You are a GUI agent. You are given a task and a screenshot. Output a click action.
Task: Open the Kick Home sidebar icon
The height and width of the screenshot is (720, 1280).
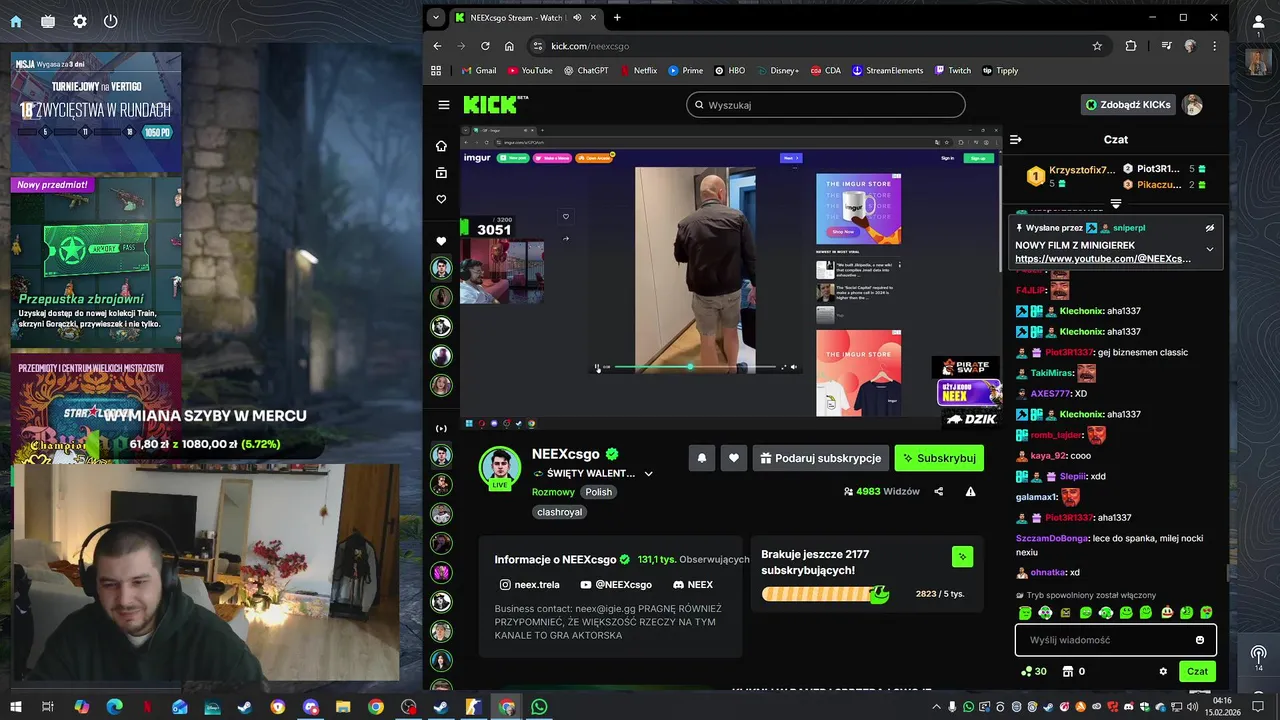[x=441, y=146]
